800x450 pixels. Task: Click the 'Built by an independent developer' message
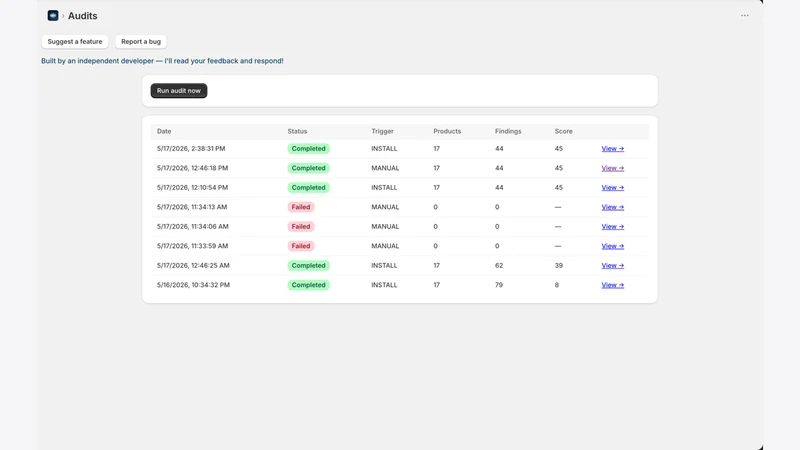162,61
